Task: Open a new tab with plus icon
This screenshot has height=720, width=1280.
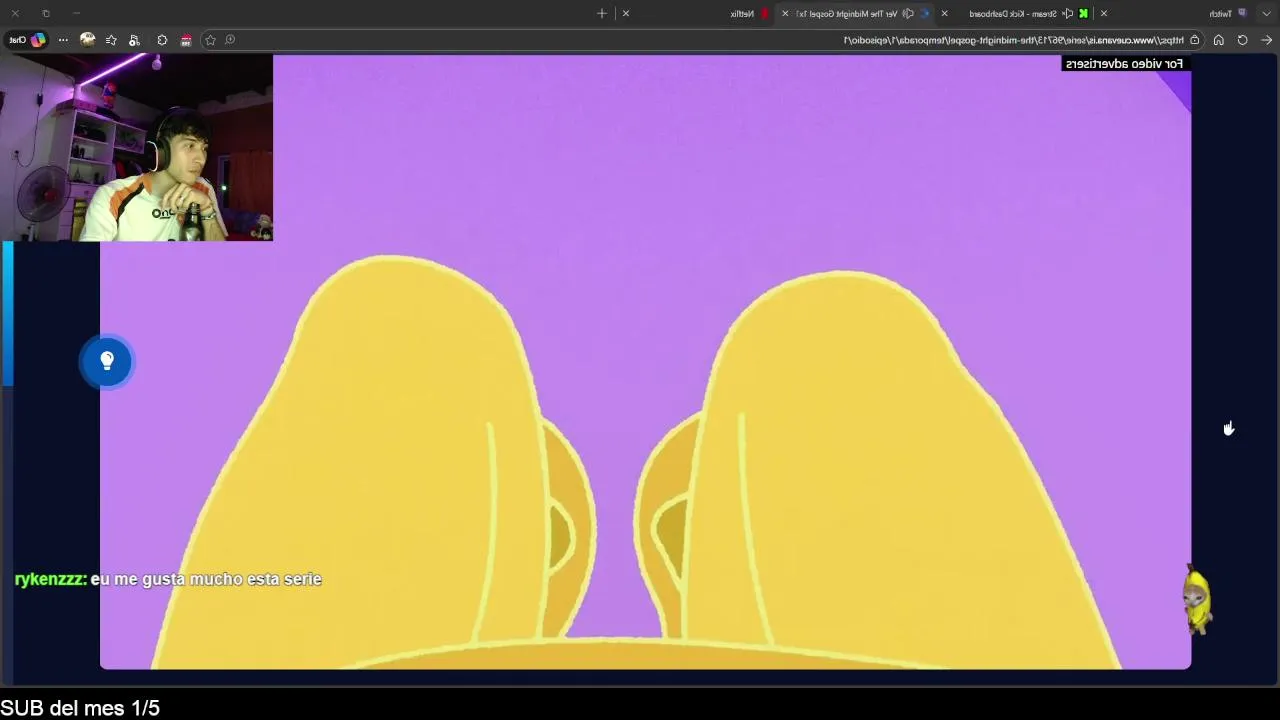Action: point(602,13)
